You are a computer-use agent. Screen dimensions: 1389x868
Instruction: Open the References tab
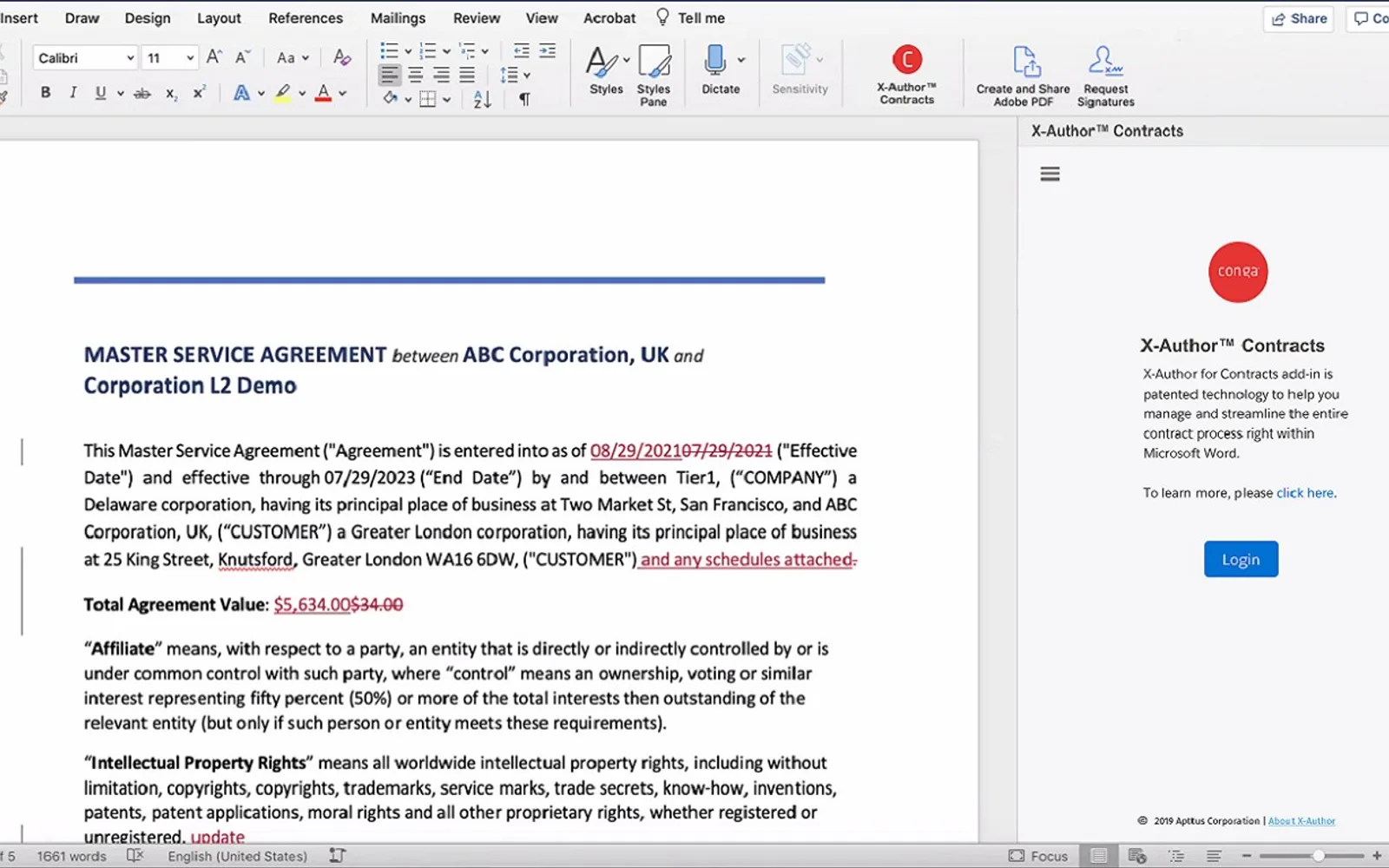click(306, 18)
